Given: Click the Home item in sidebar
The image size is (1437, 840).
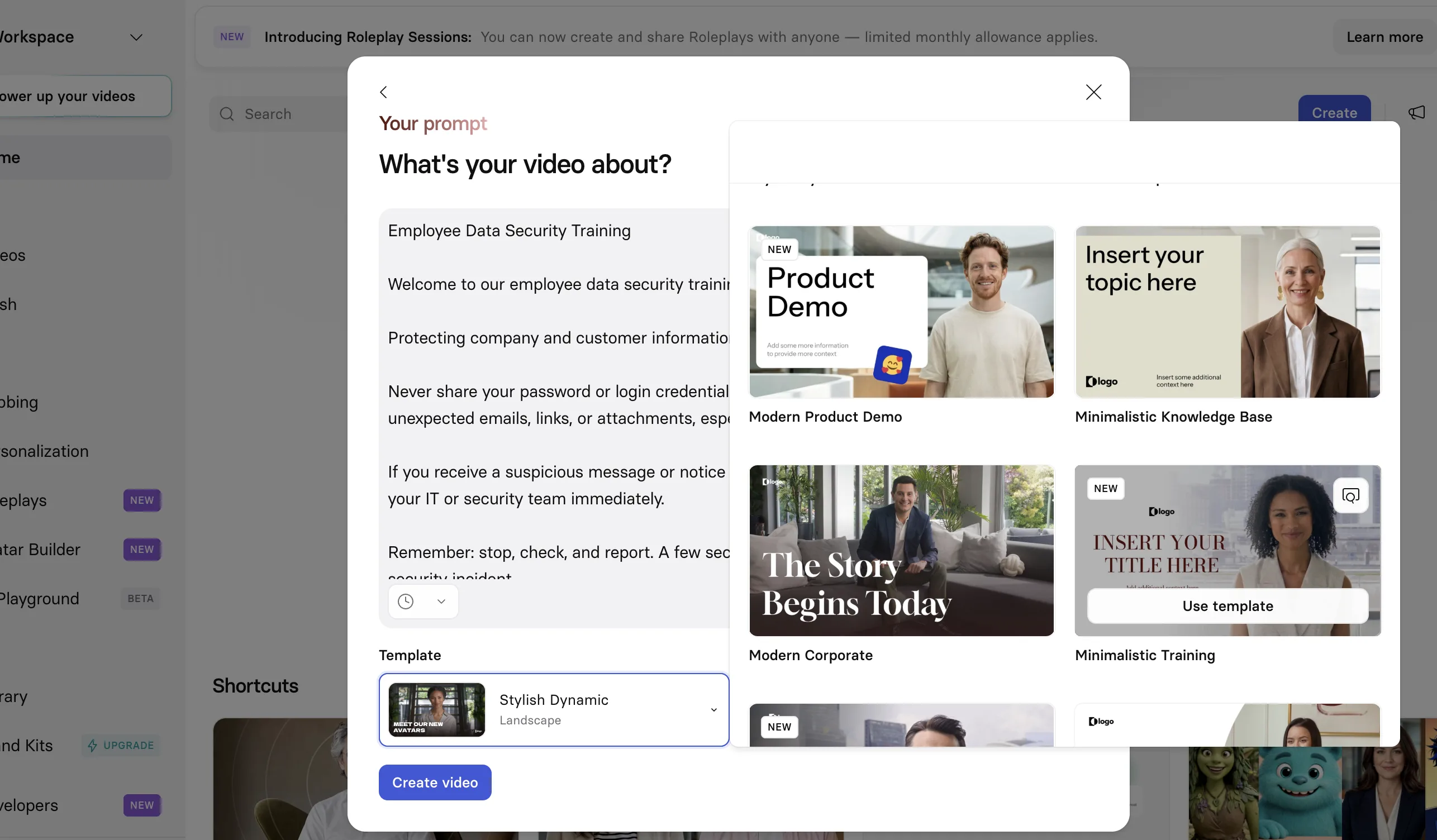Looking at the screenshot, I should click(x=85, y=157).
